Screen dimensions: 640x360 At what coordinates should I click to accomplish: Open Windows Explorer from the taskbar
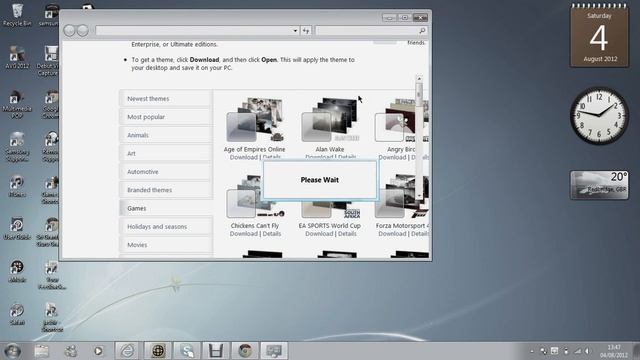point(42,351)
